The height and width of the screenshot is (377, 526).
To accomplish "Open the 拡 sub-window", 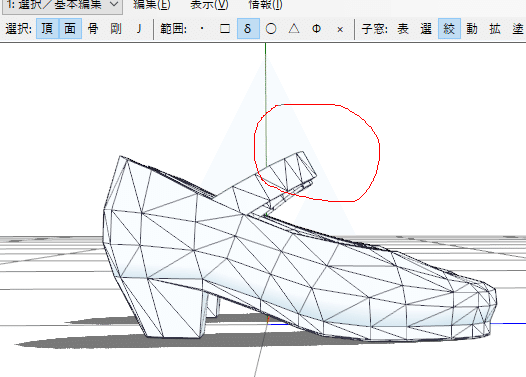I will coord(495,29).
